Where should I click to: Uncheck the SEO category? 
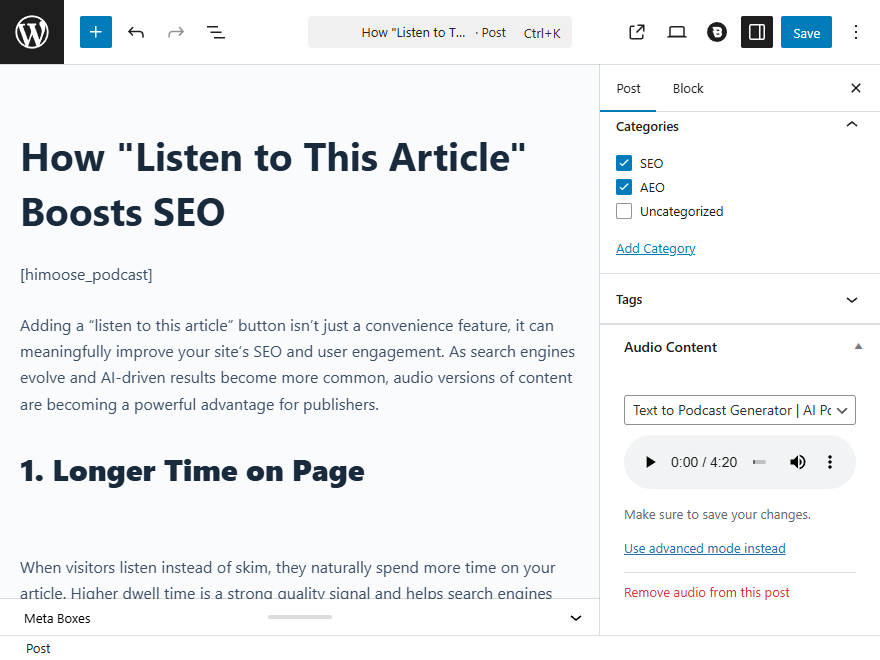624,163
